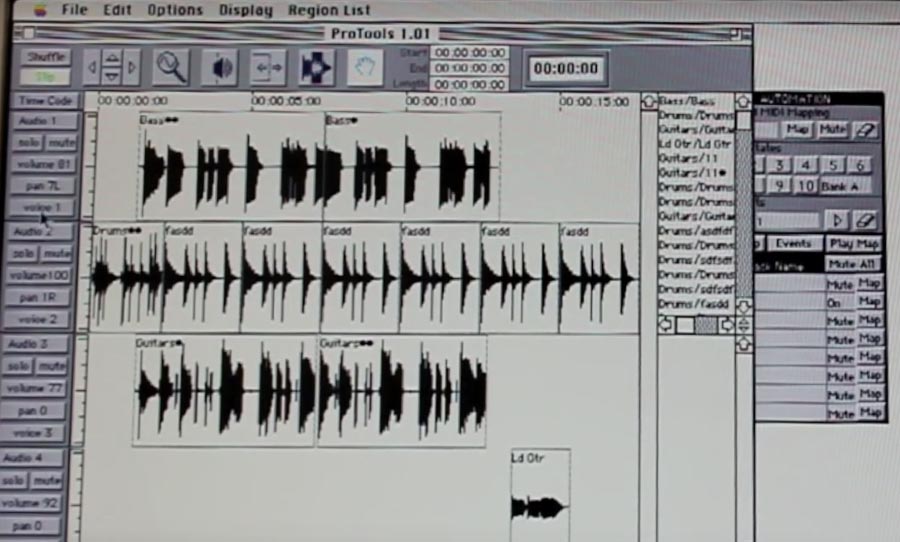Select the Trim tool with opposing arrows
900x542 pixels.
coord(268,67)
